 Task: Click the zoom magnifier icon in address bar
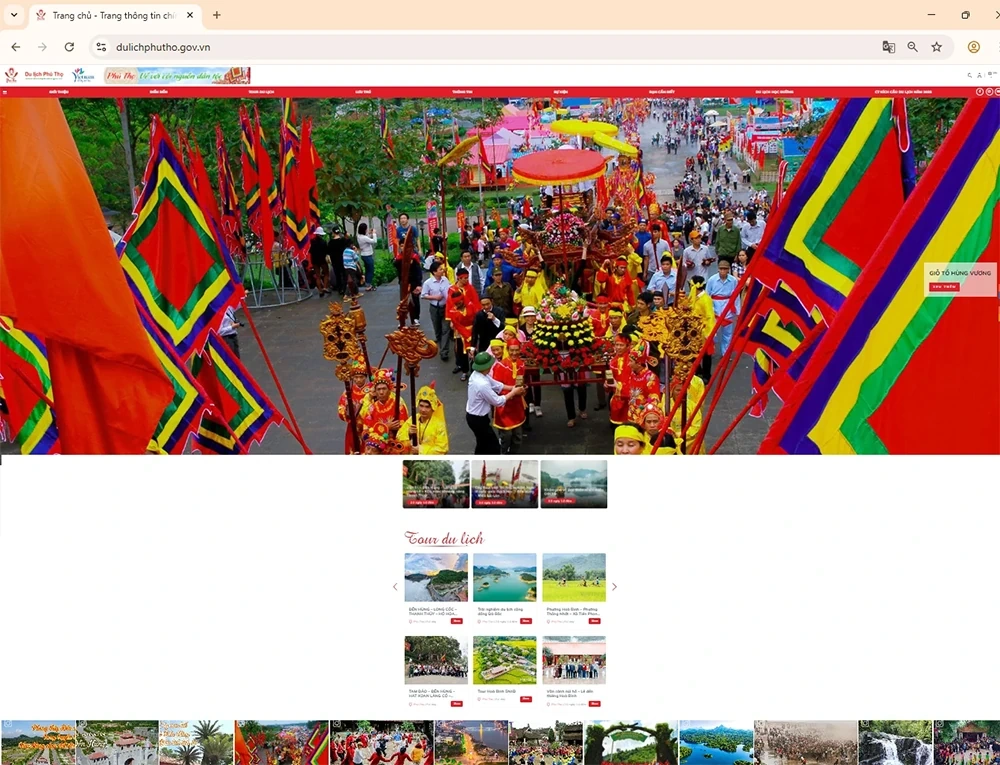pyautogui.click(x=913, y=47)
